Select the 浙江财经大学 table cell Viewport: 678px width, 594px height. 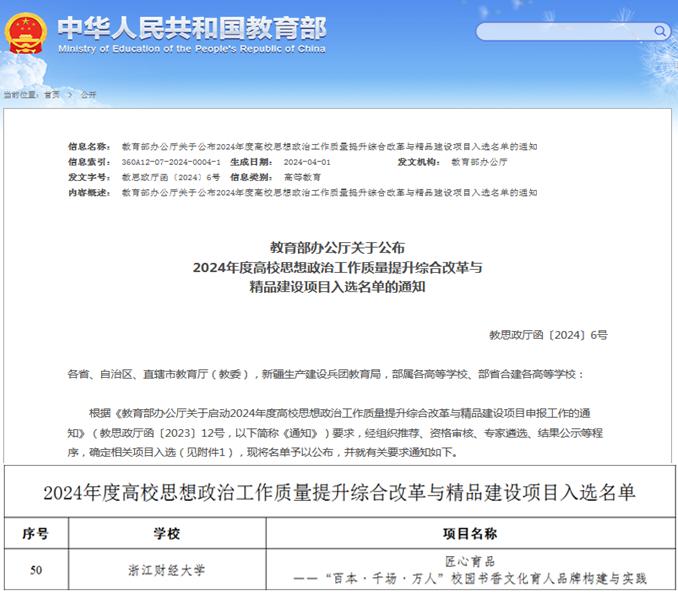click(166, 570)
